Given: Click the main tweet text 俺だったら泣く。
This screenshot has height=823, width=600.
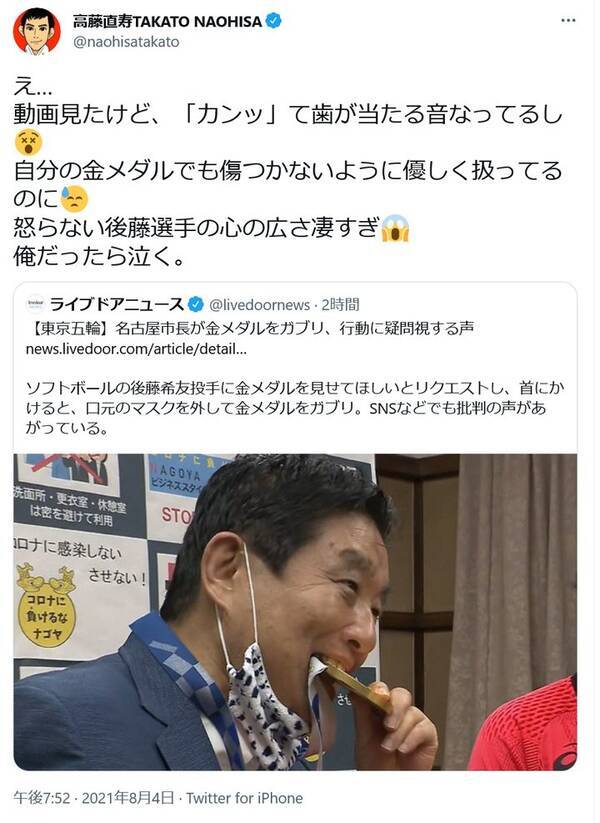Looking at the screenshot, I should [99, 257].
